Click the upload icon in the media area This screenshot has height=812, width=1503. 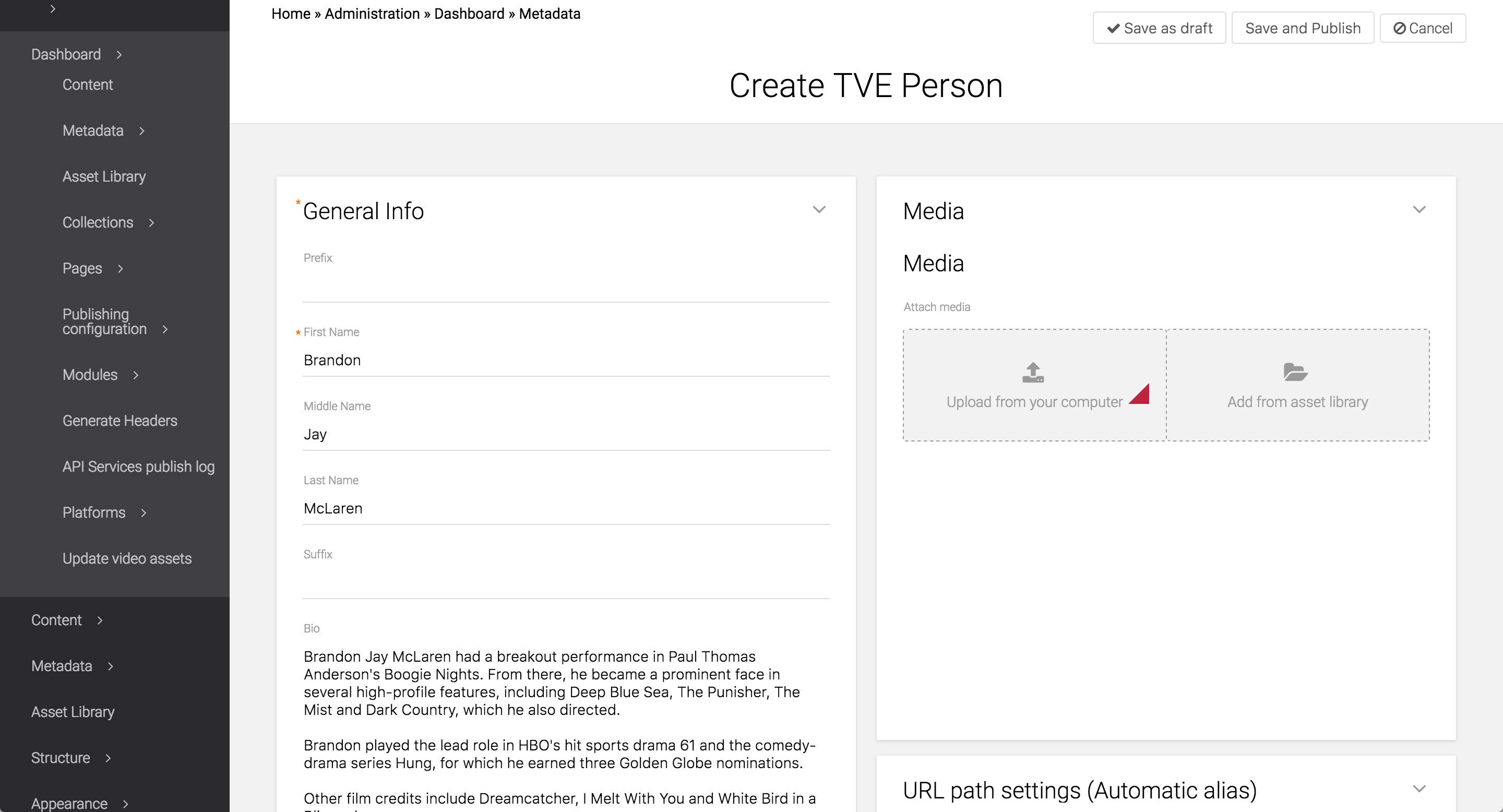click(1033, 372)
